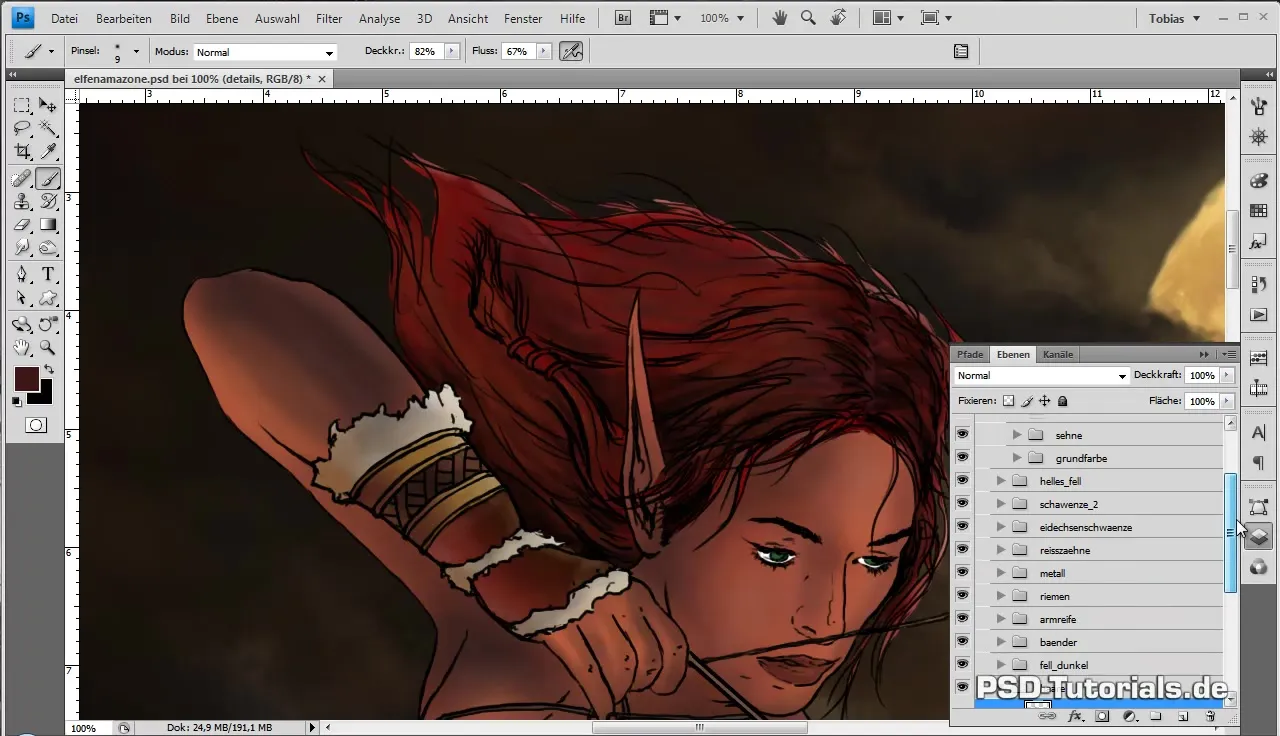Open the Fenster menu
The image size is (1280, 736).
coord(523,18)
